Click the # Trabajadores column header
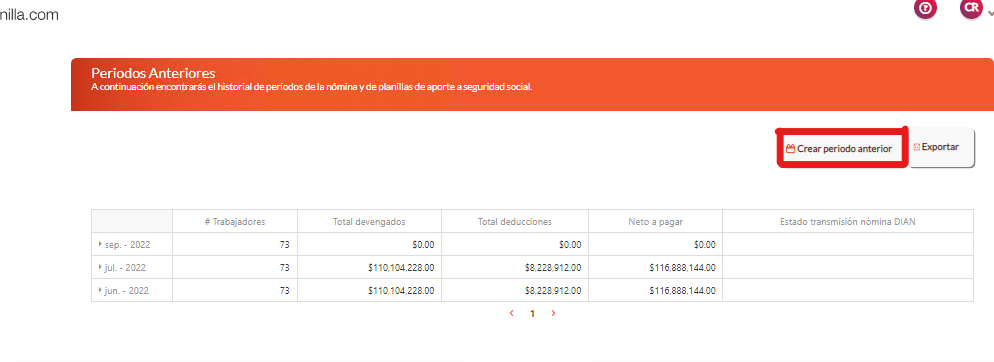 (235, 221)
